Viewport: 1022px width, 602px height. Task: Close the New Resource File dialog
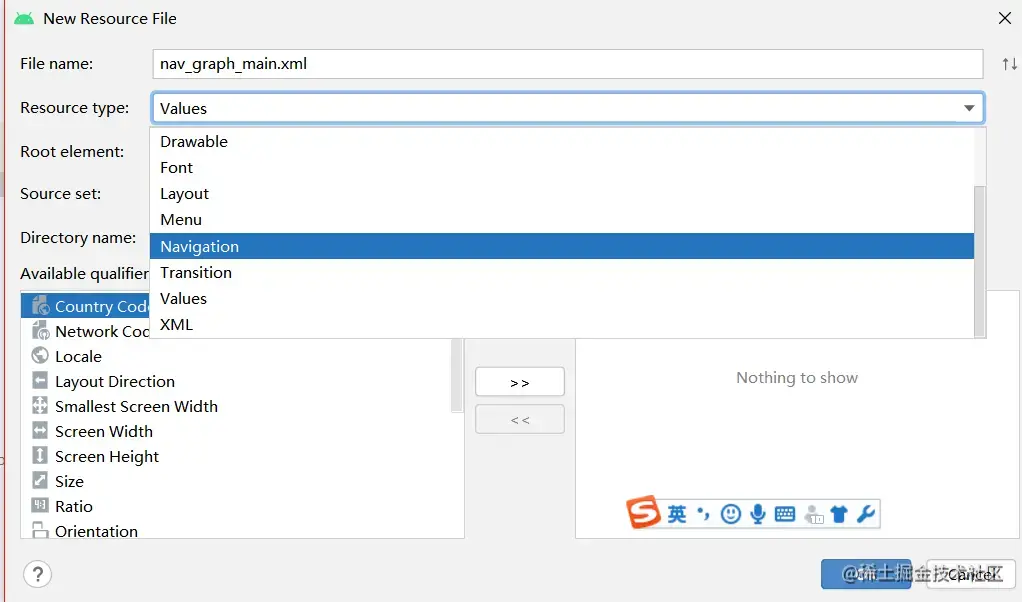[1004, 18]
